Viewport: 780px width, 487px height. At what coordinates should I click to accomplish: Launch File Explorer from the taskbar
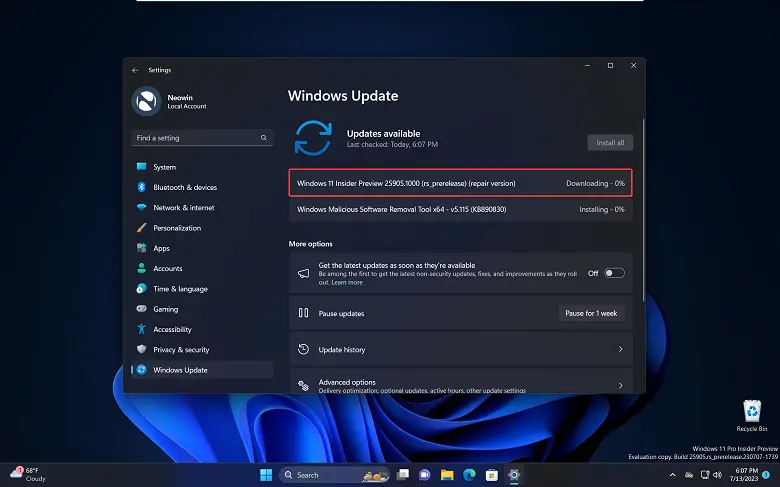tap(447, 475)
